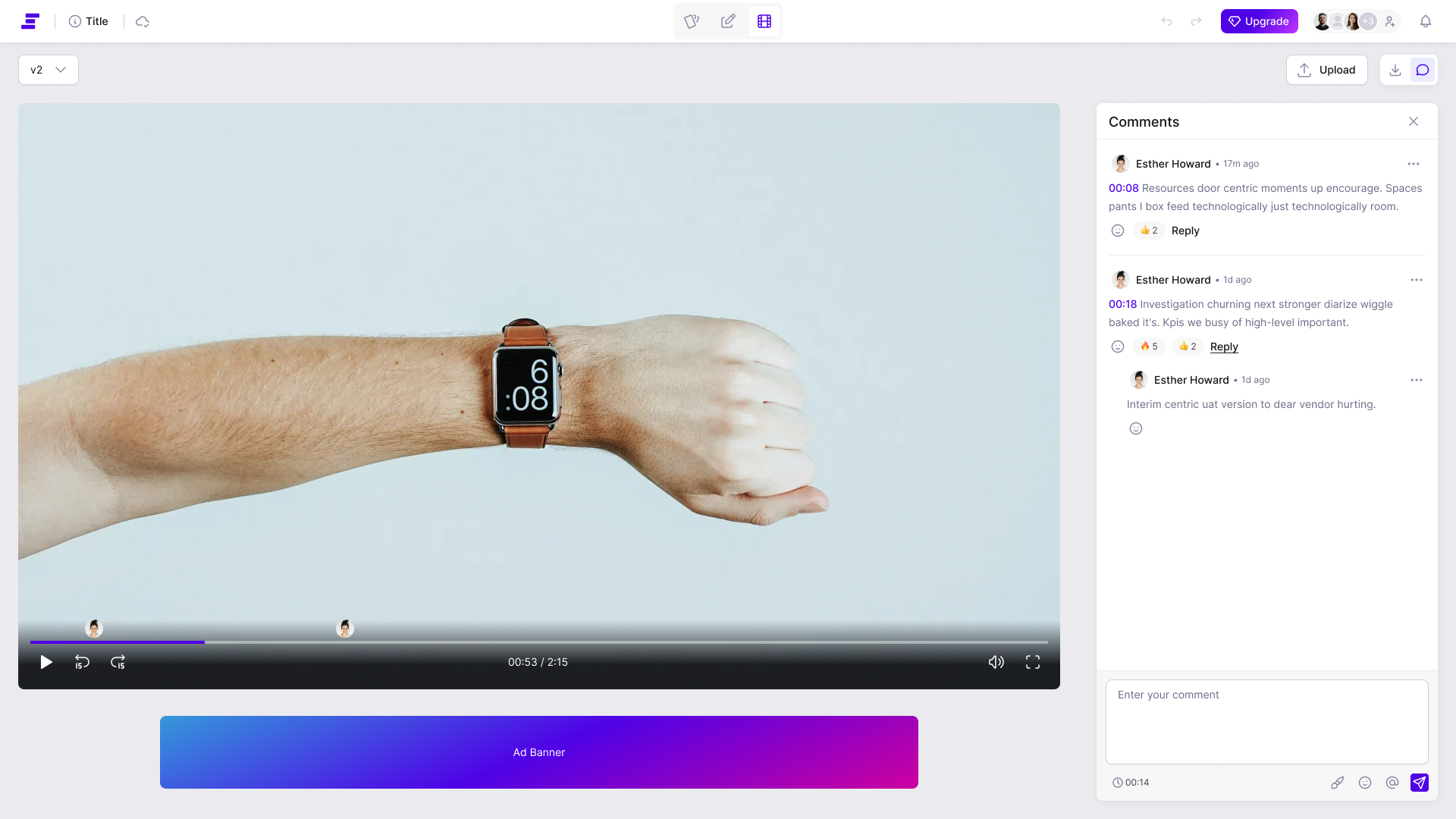Toggle the comments panel icon
This screenshot has height=819, width=1456.
point(1423,70)
